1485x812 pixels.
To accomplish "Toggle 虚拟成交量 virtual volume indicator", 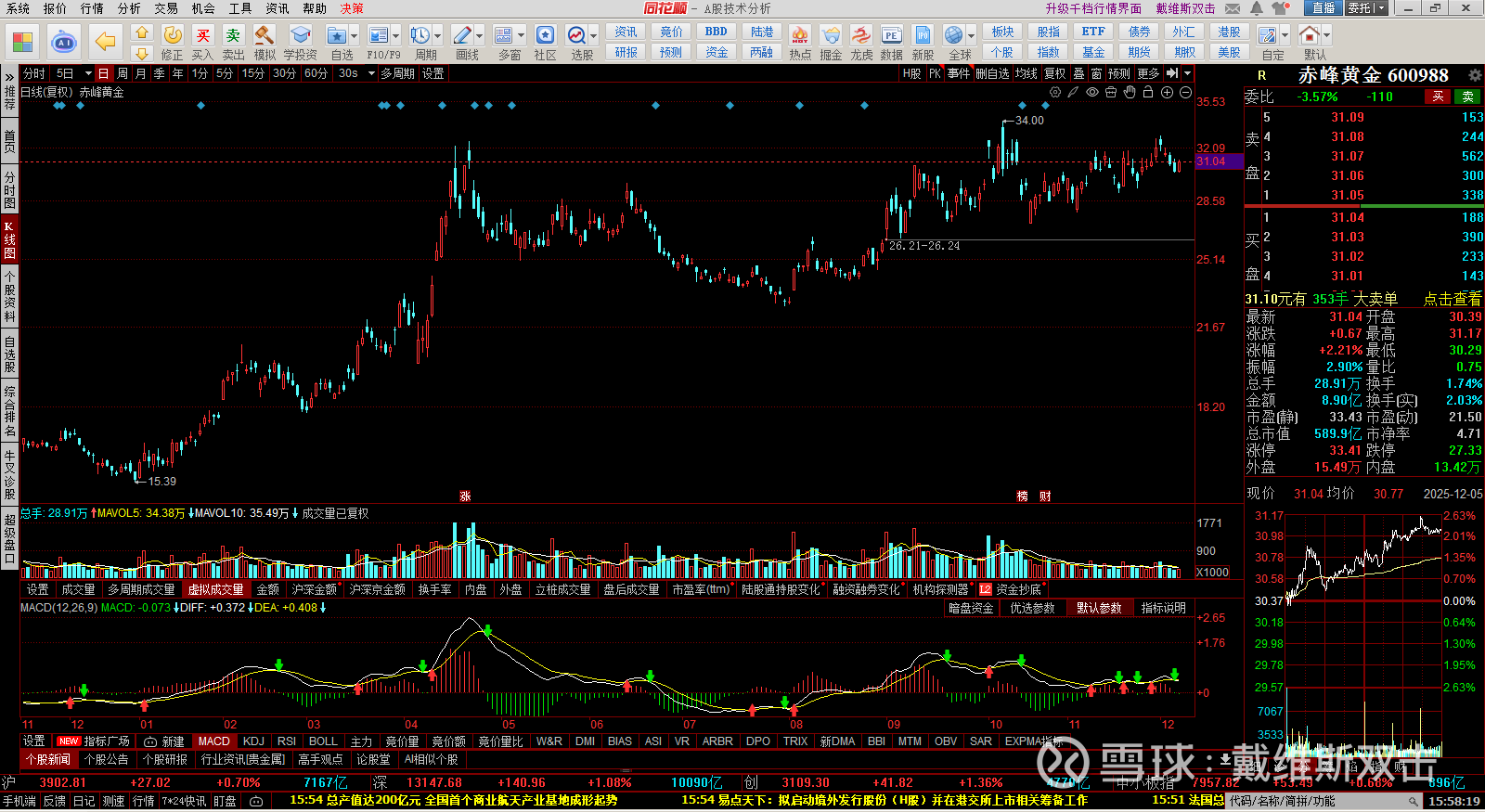I will [x=216, y=589].
